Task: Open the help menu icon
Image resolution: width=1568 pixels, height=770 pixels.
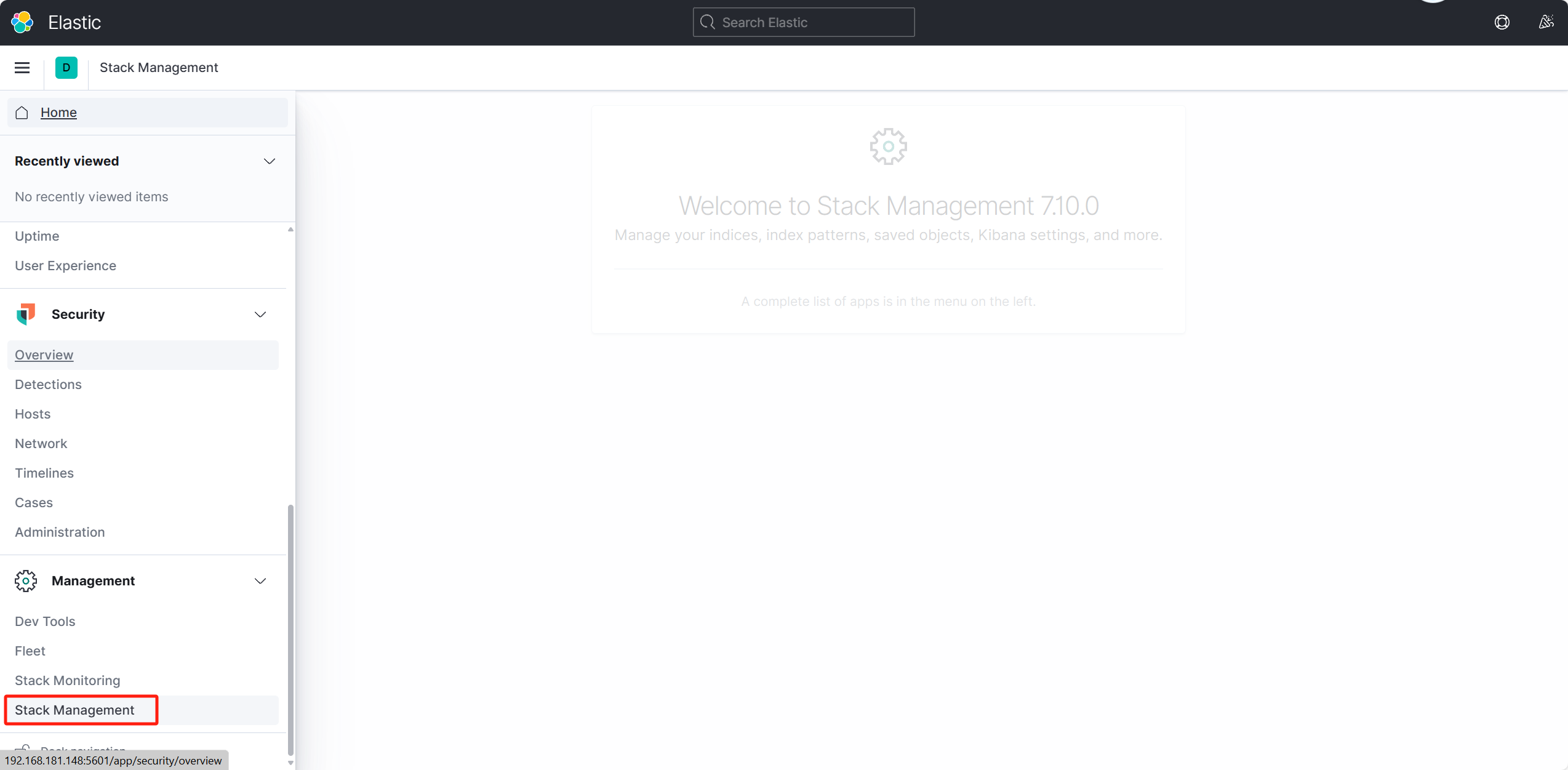Action: point(1502,22)
